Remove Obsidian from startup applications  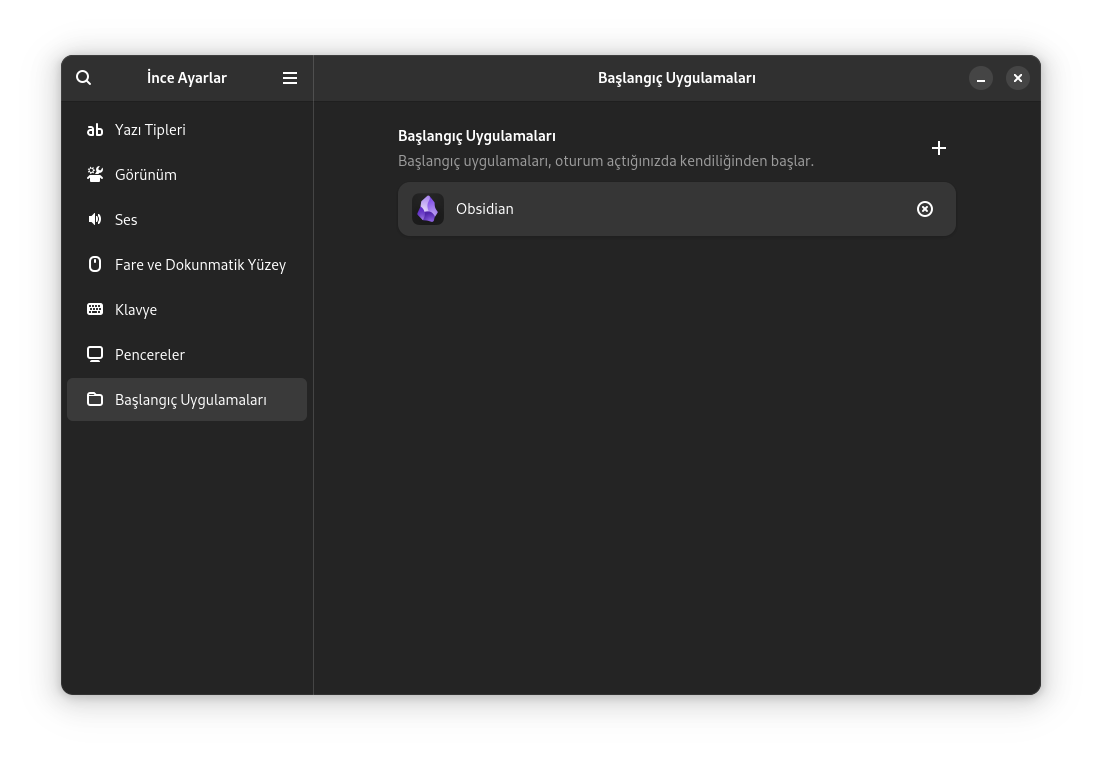925,208
